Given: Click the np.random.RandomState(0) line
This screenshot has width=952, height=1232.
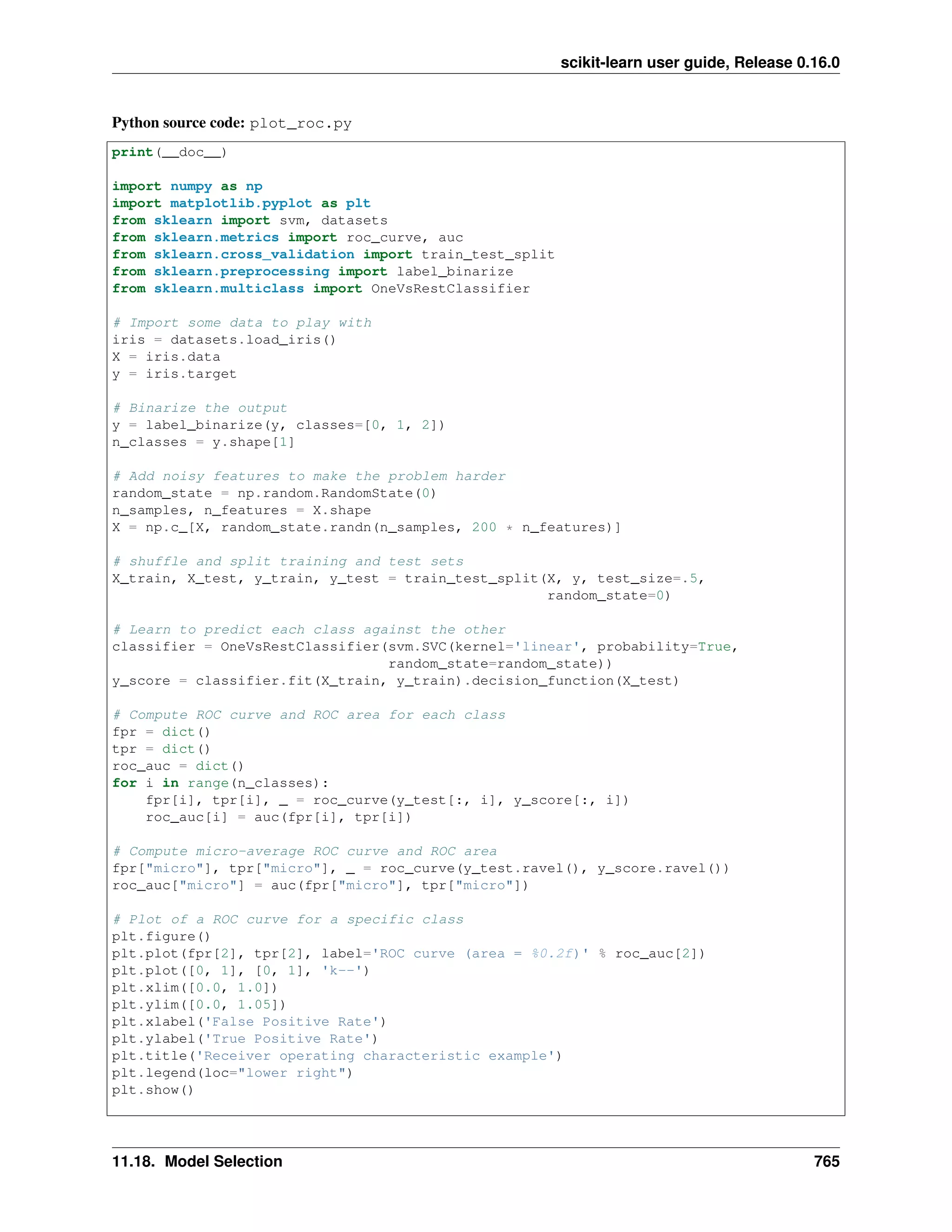Looking at the screenshot, I should click(274, 493).
